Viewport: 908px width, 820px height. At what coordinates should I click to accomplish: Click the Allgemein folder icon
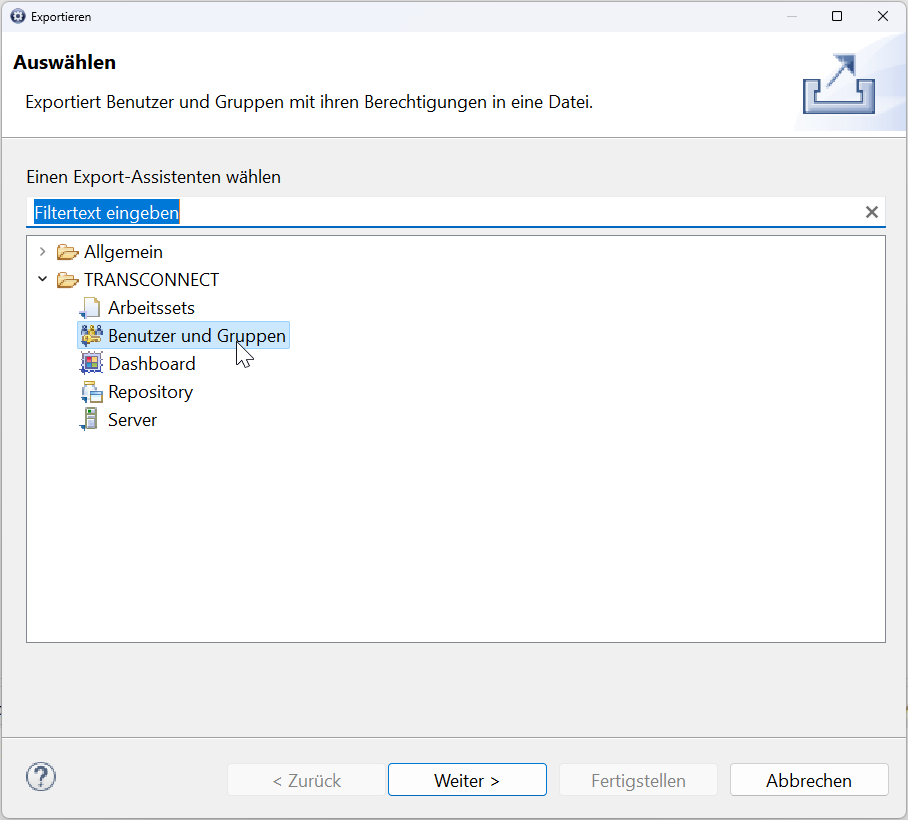(67, 252)
